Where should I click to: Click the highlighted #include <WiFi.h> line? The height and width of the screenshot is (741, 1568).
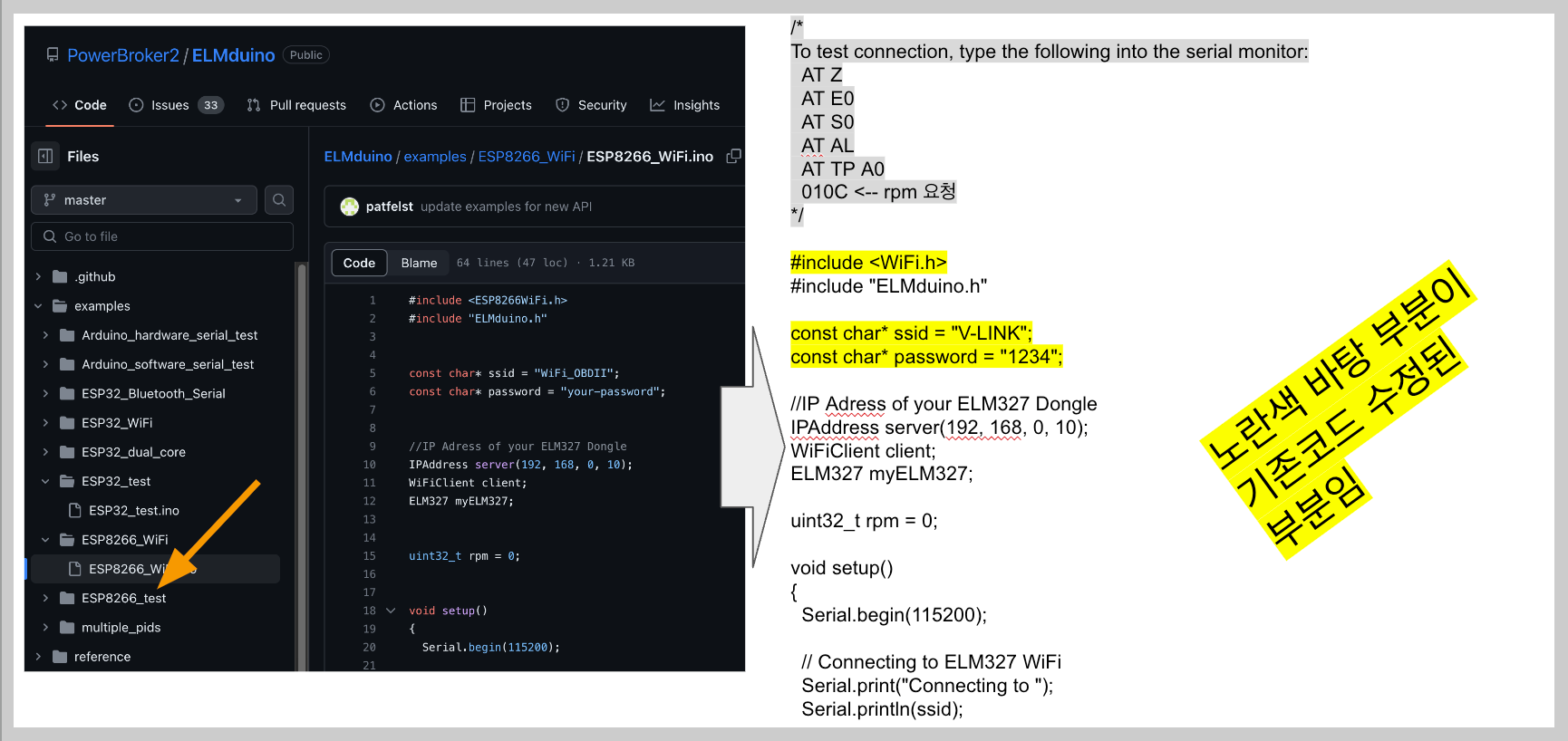click(x=868, y=263)
